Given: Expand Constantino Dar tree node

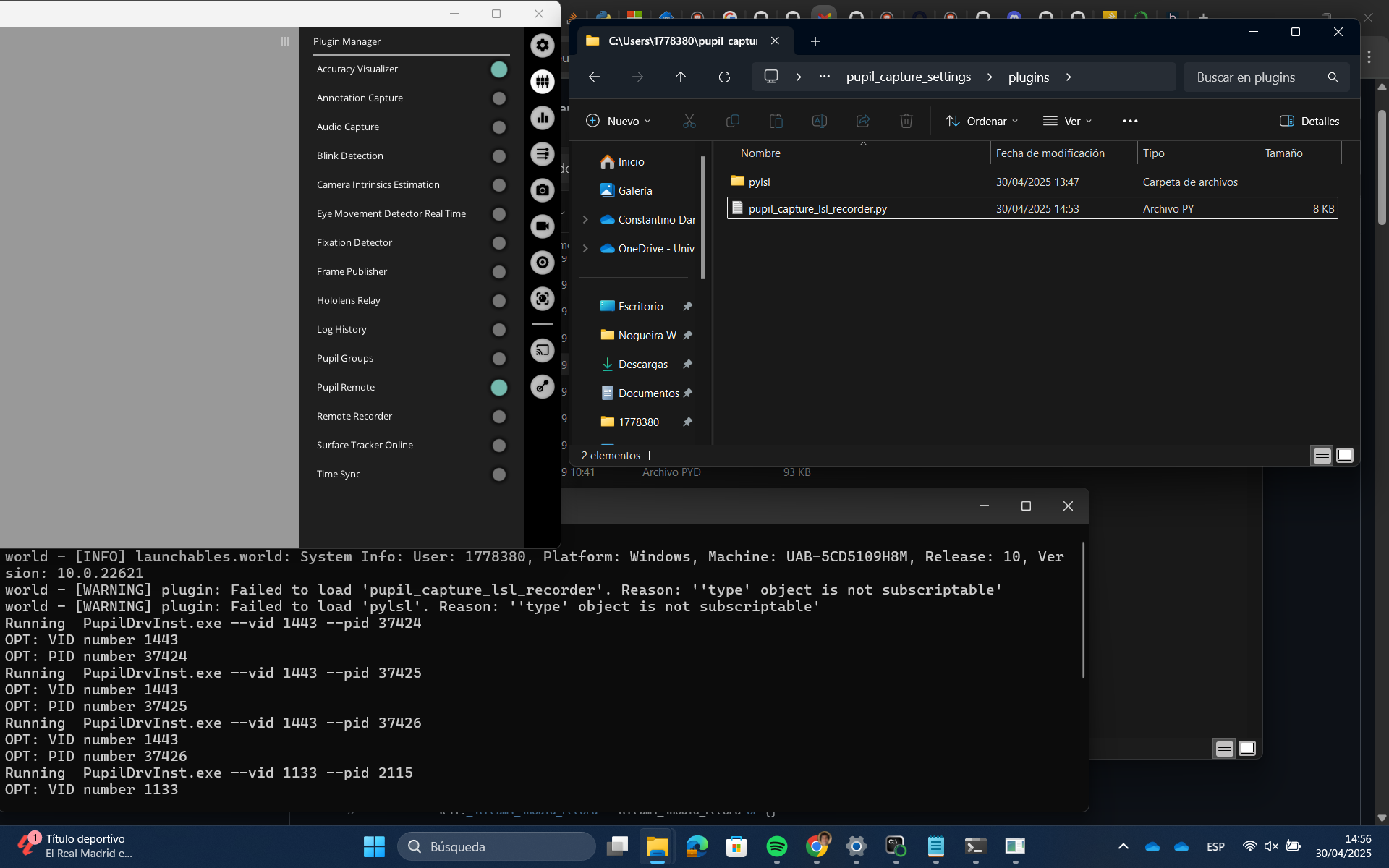Looking at the screenshot, I should point(585,219).
